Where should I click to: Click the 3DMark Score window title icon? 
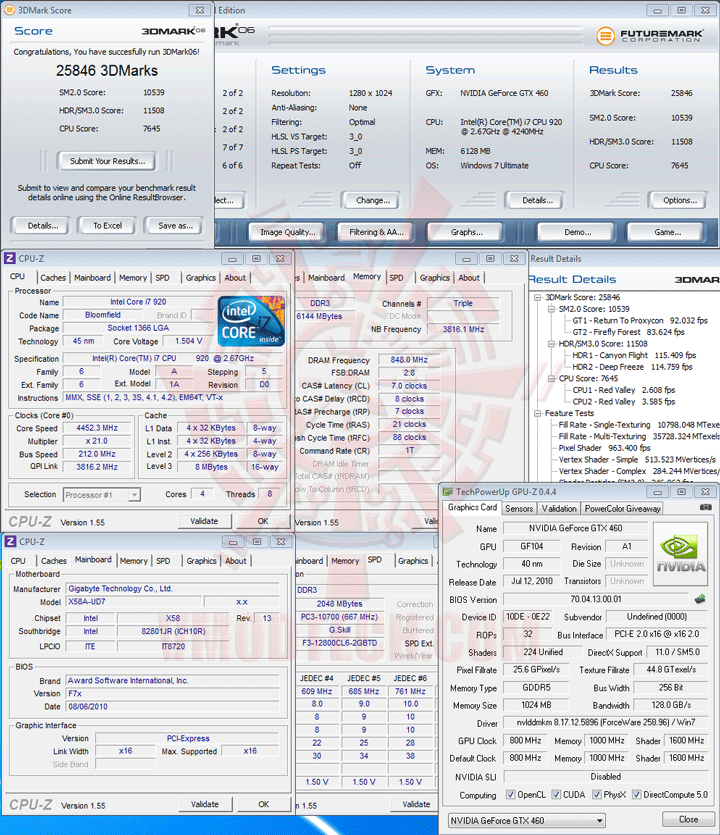tap(10, 10)
